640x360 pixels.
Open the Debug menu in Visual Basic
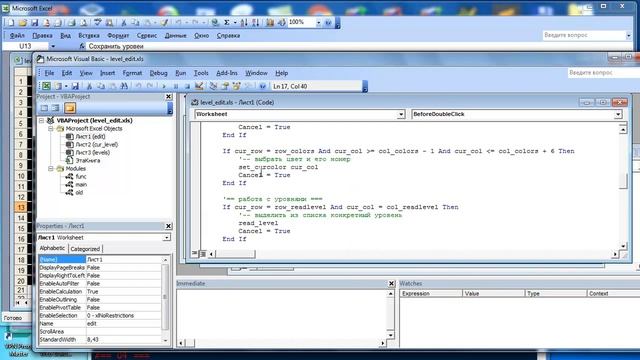pyautogui.click(x=158, y=73)
